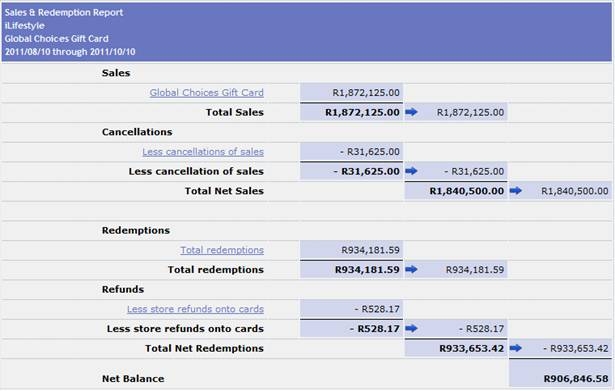Click the blue arrow in bold Total redemptions row
The width and height of the screenshot is (615, 391).
(x=411, y=269)
